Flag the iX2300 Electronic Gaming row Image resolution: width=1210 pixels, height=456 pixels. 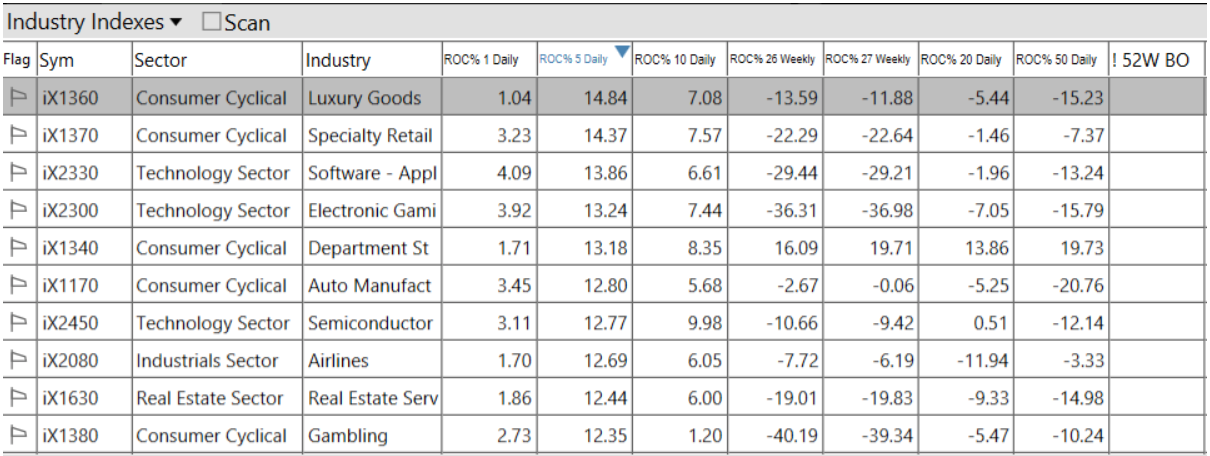click(18, 211)
